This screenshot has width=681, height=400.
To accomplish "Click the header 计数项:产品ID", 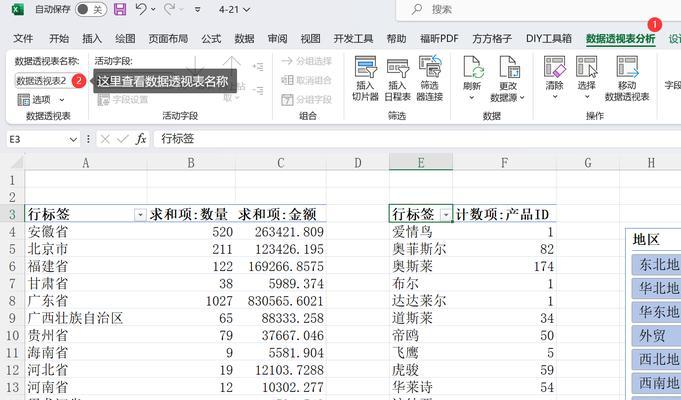I will (x=504, y=214).
